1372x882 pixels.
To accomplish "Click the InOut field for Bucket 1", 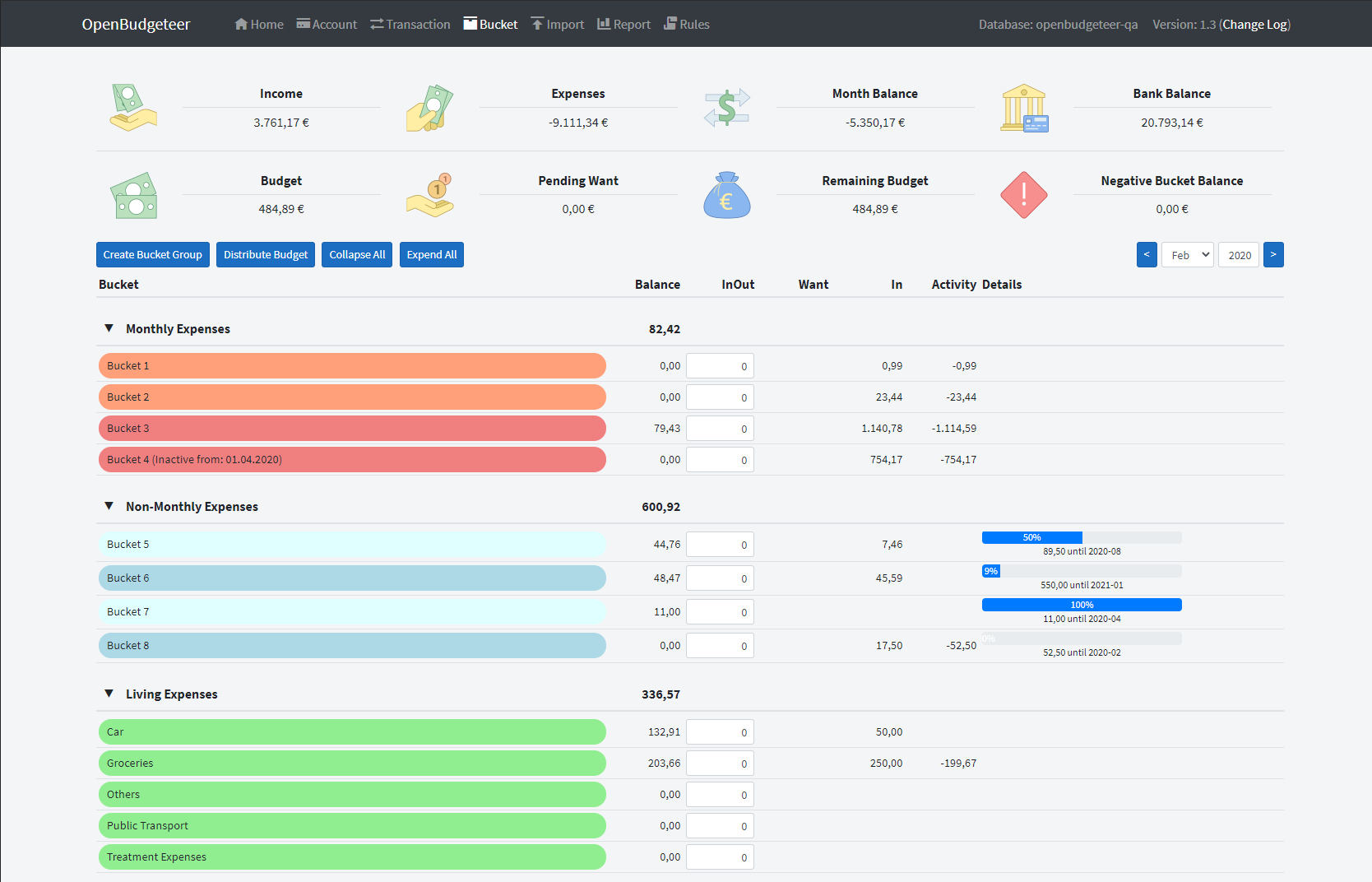I will click(720, 366).
